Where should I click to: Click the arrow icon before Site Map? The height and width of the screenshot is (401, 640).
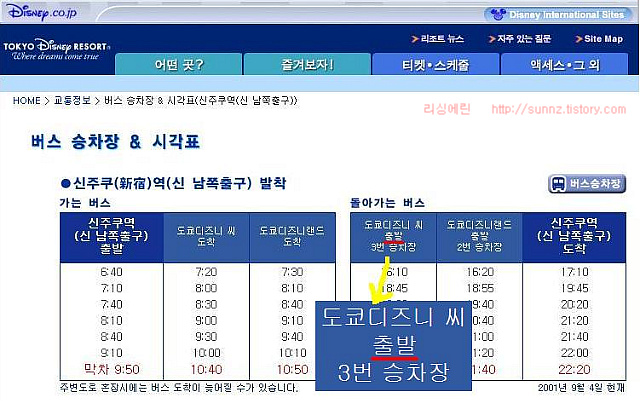point(578,39)
